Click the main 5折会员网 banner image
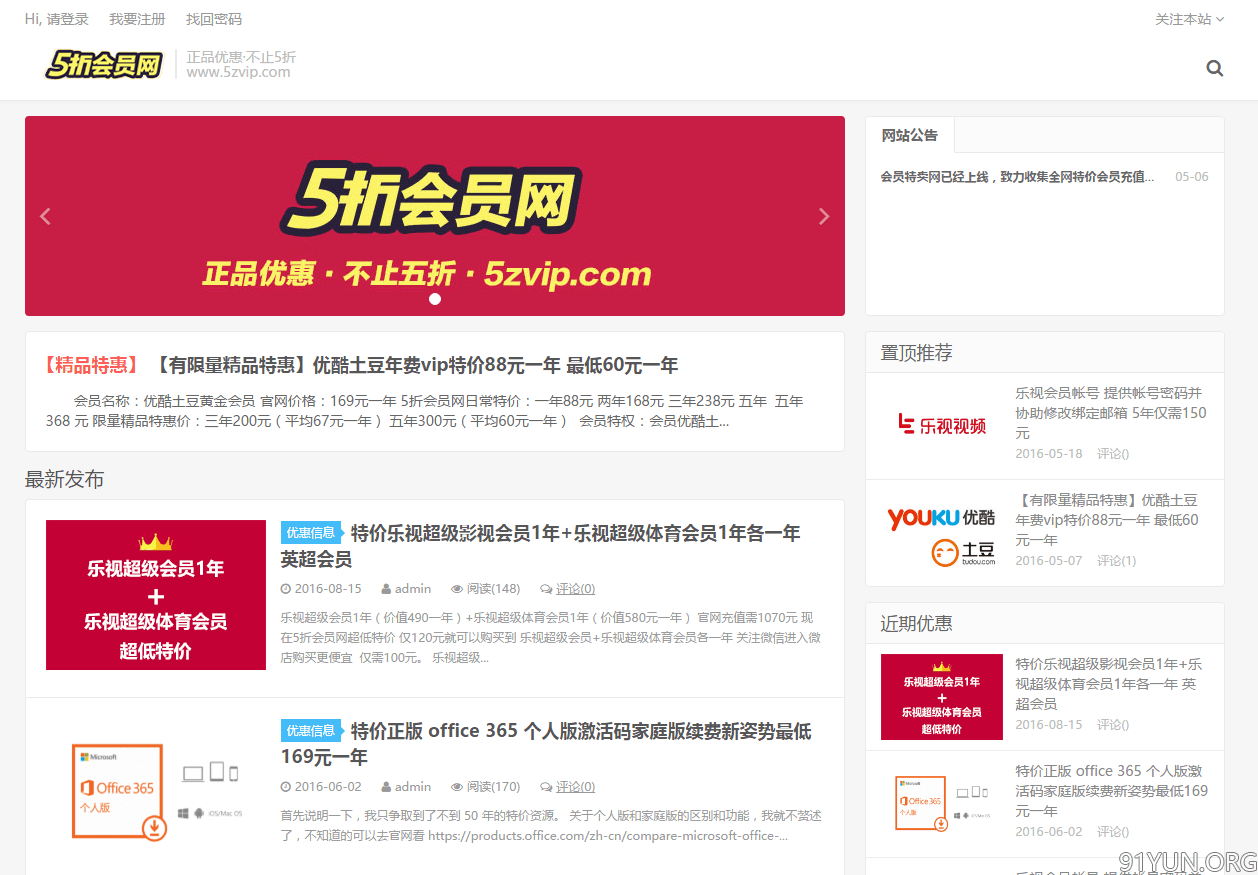1258x875 pixels. 435,216
